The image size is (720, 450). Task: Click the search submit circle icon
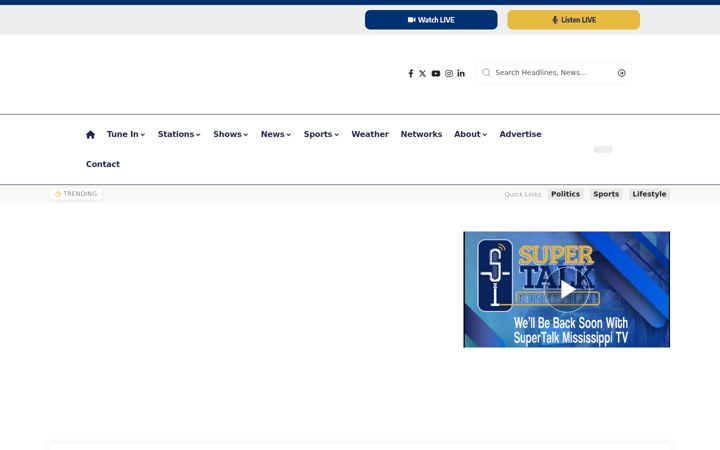pos(621,73)
